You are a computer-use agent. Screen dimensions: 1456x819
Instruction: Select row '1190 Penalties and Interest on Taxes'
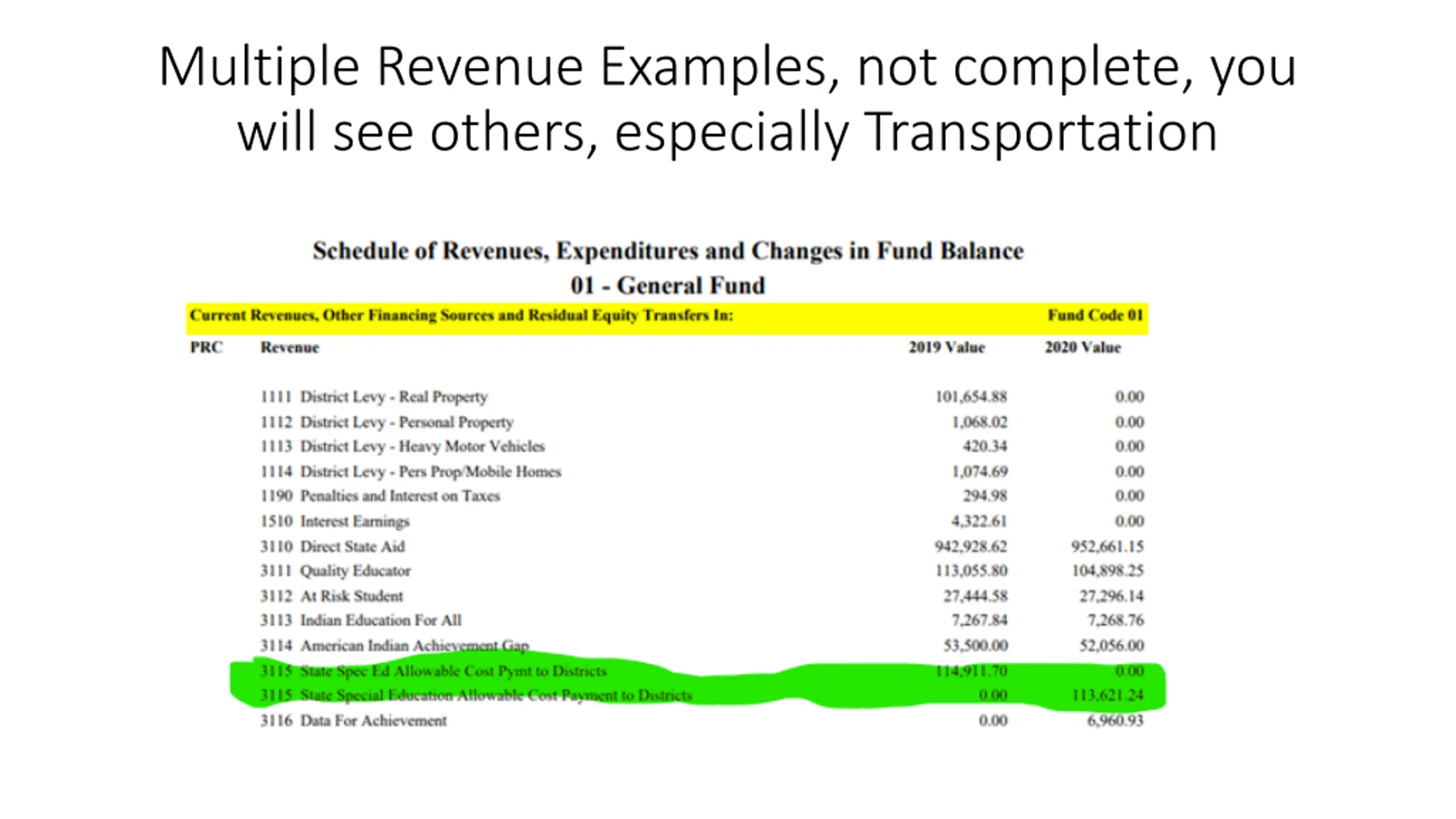[x=702, y=496]
